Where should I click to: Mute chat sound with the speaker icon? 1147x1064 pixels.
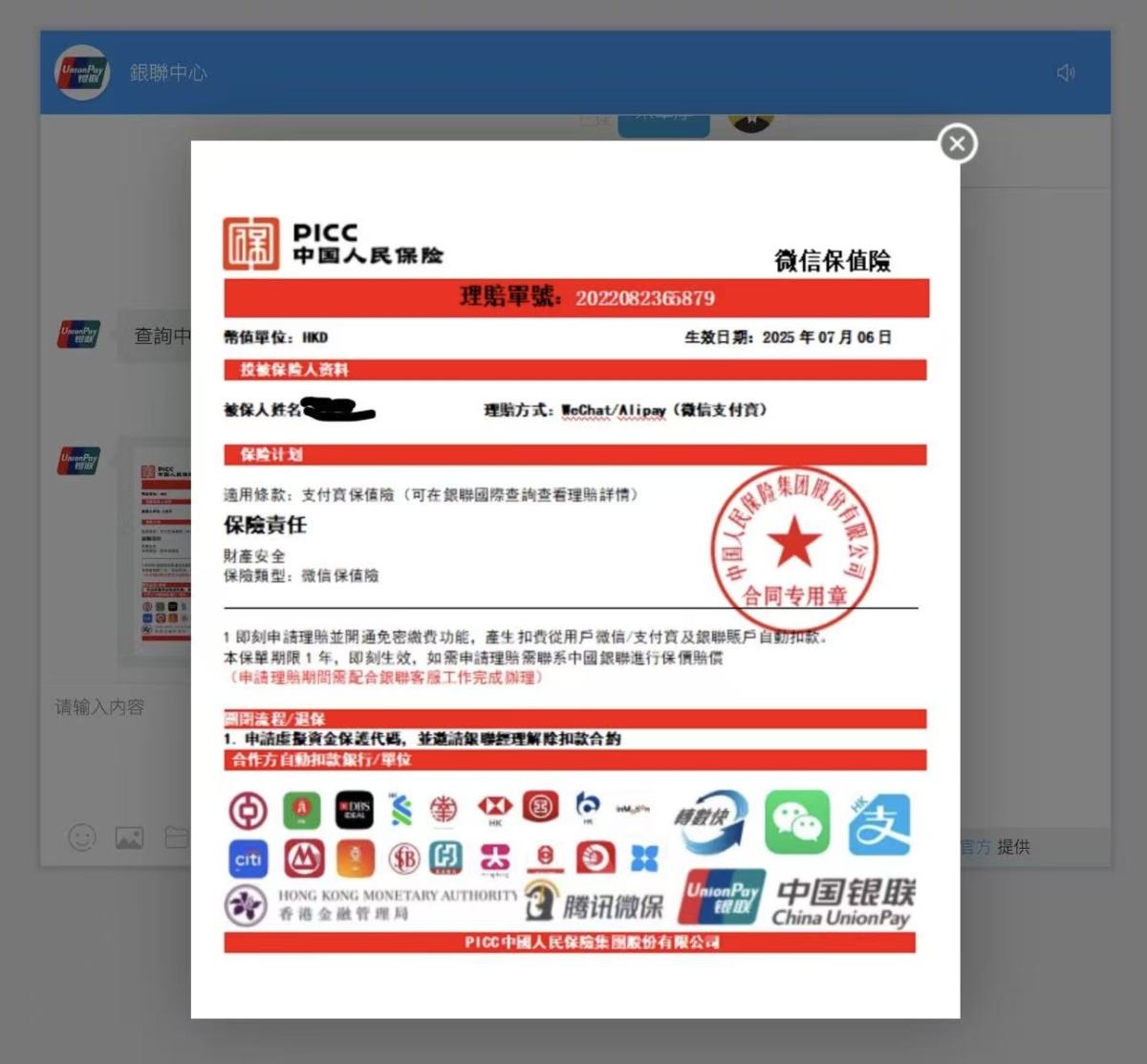tap(1066, 73)
